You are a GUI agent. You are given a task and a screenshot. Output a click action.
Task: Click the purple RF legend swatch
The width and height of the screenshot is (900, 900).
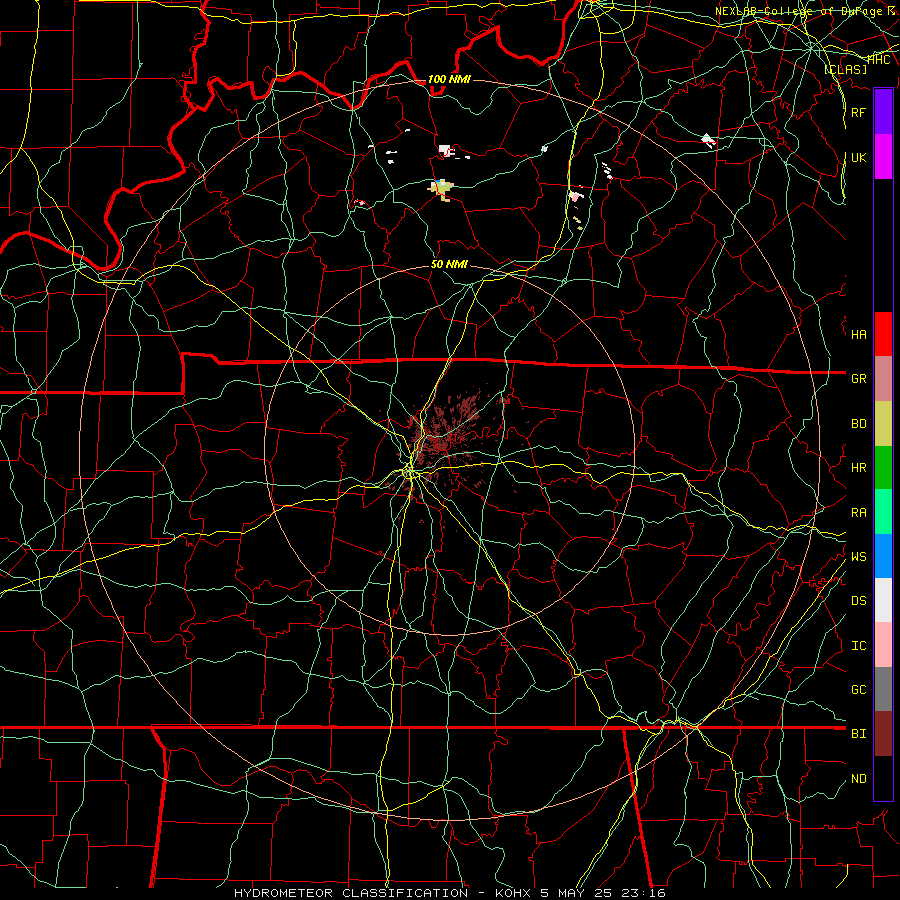click(883, 112)
